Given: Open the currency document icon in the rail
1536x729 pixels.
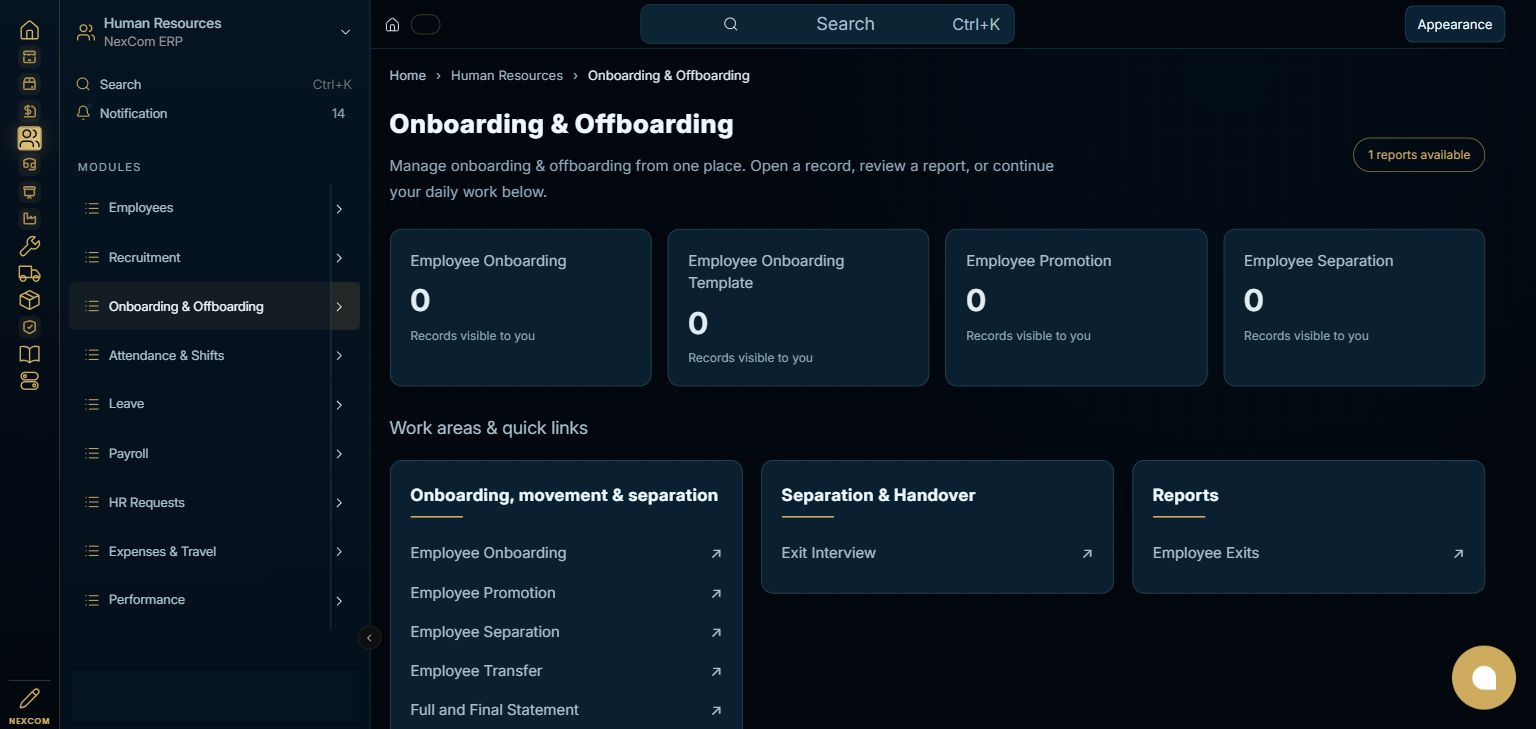Looking at the screenshot, I should tap(30, 111).
